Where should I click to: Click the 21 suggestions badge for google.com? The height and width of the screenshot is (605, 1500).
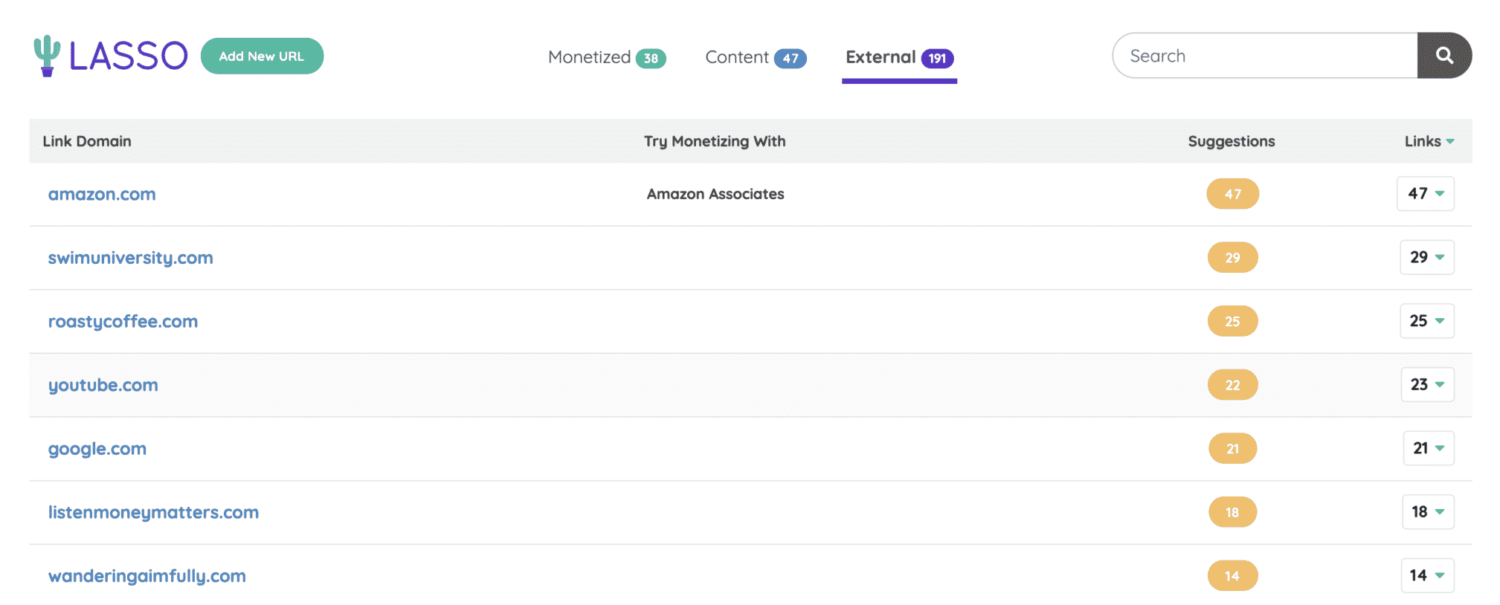[x=1233, y=449]
